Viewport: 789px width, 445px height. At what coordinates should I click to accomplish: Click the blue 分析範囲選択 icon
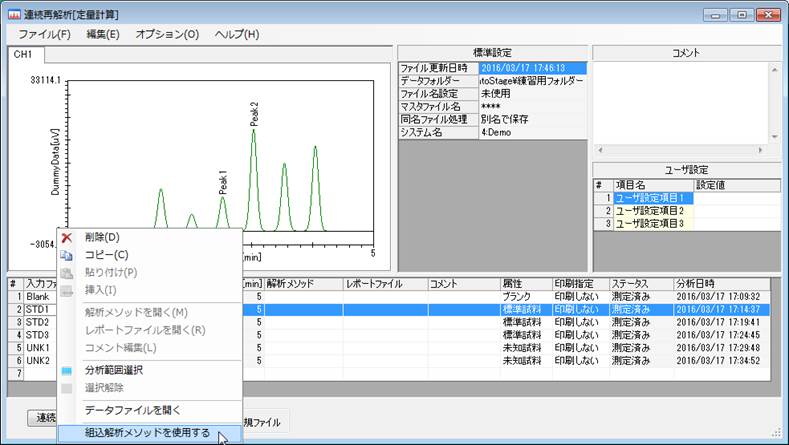tap(67, 370)
